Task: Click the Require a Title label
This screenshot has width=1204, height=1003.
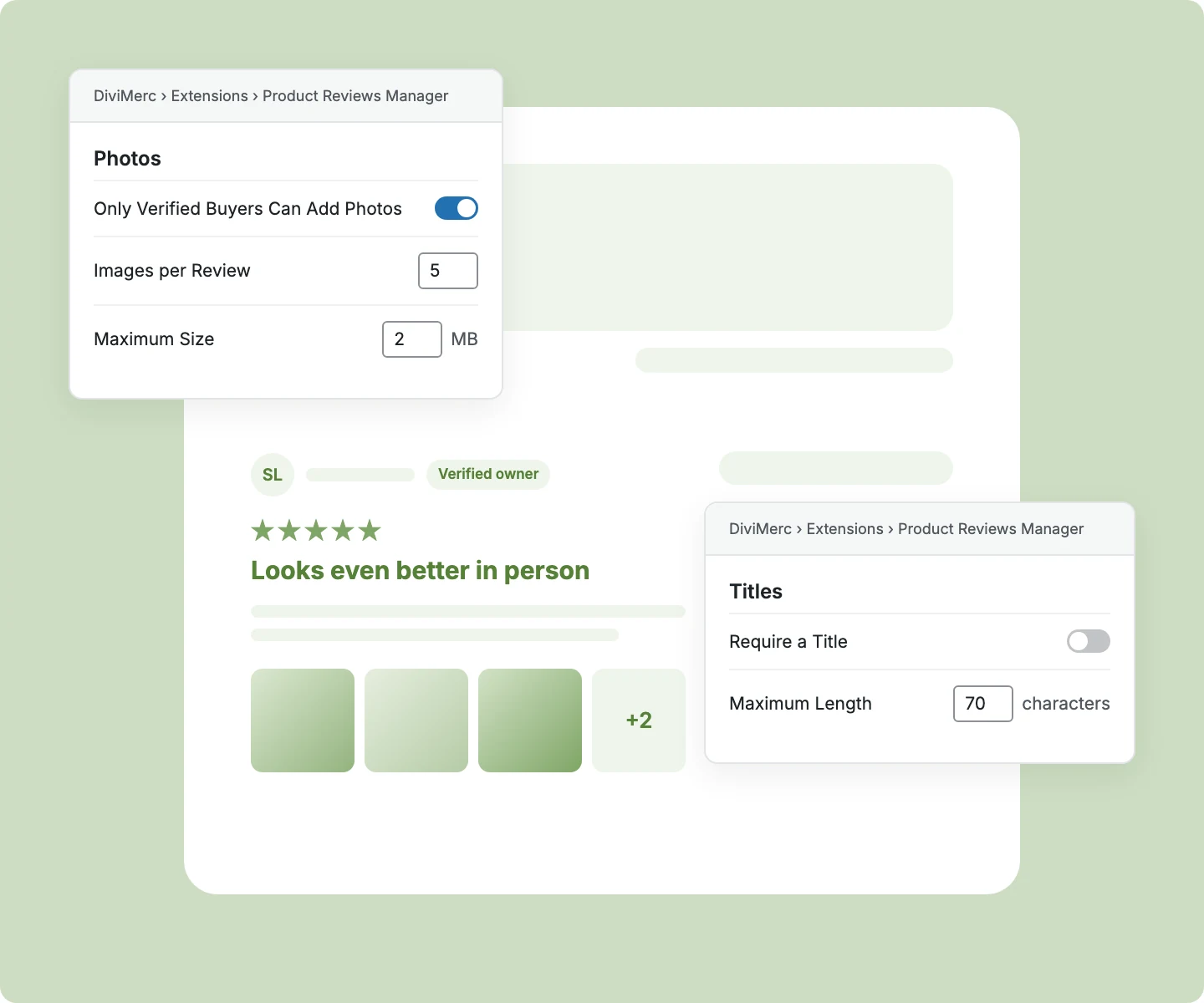Action: tap(788, 642)
